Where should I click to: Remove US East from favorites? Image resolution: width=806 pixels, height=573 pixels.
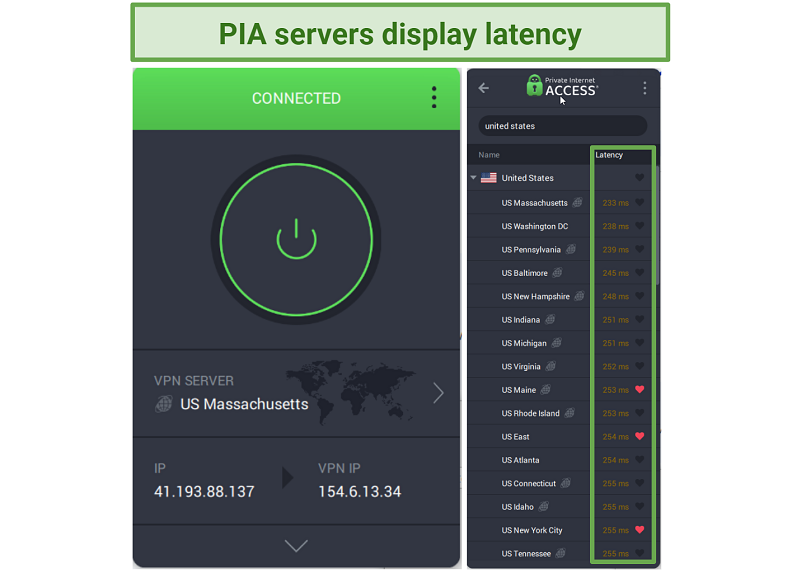click(x=639, y=436)
